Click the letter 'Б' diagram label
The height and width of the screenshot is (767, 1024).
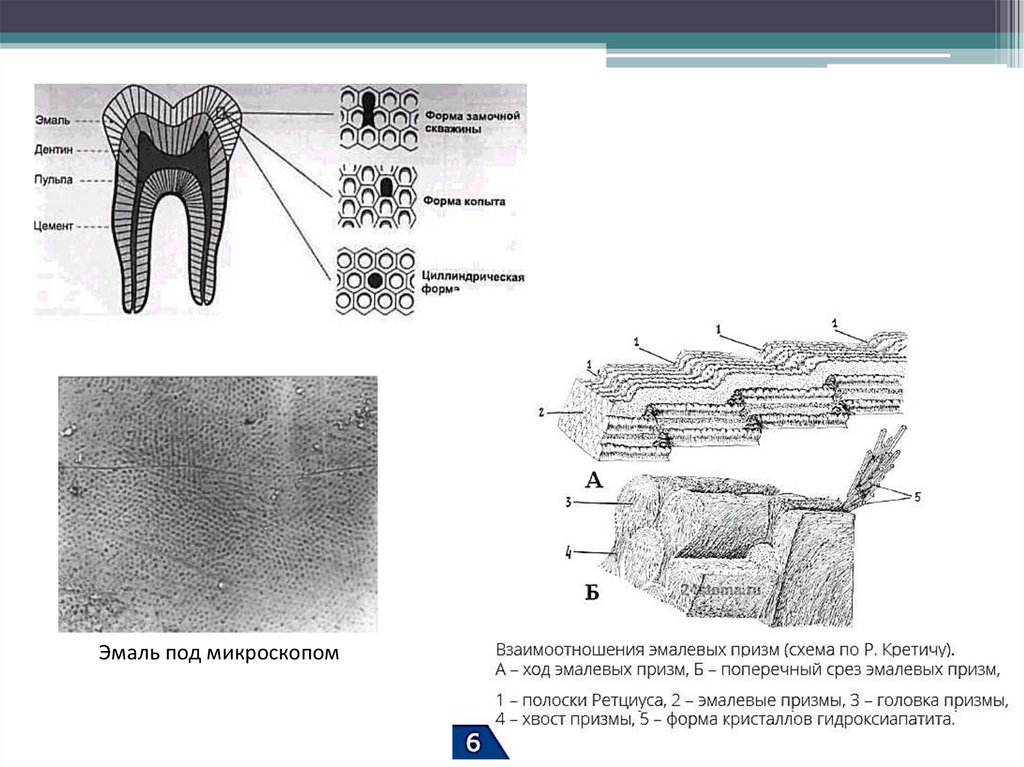tap(592, 593)
